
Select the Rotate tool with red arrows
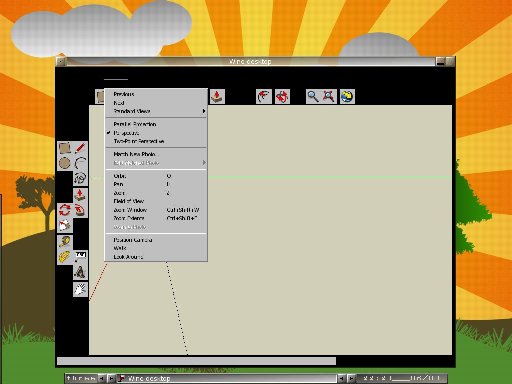click(x=64, y=210)
